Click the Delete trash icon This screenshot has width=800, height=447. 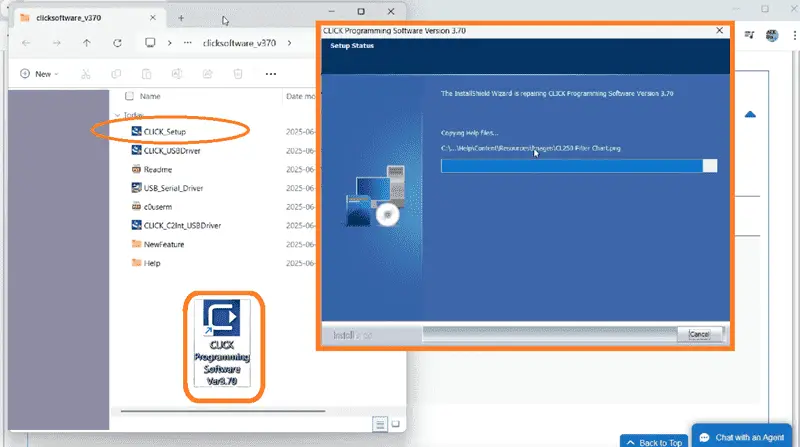[x=238, y=74]
